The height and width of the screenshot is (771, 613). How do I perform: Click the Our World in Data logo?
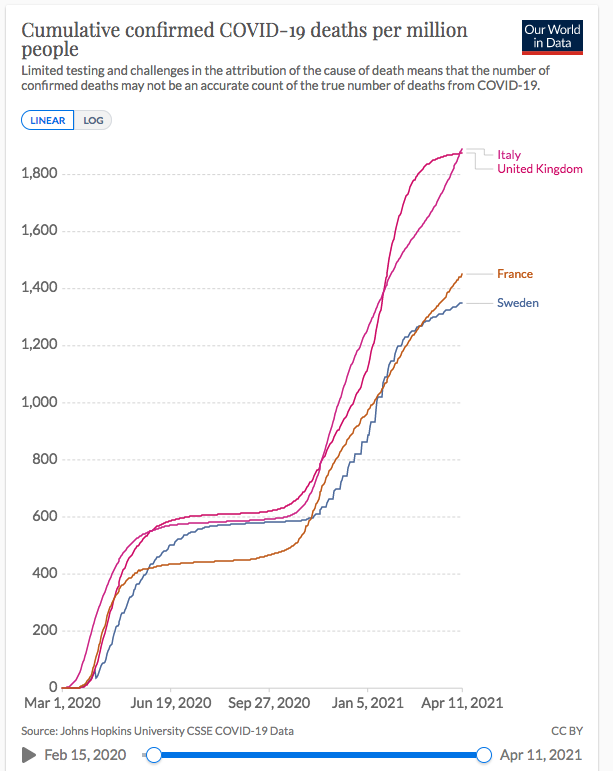552,36
